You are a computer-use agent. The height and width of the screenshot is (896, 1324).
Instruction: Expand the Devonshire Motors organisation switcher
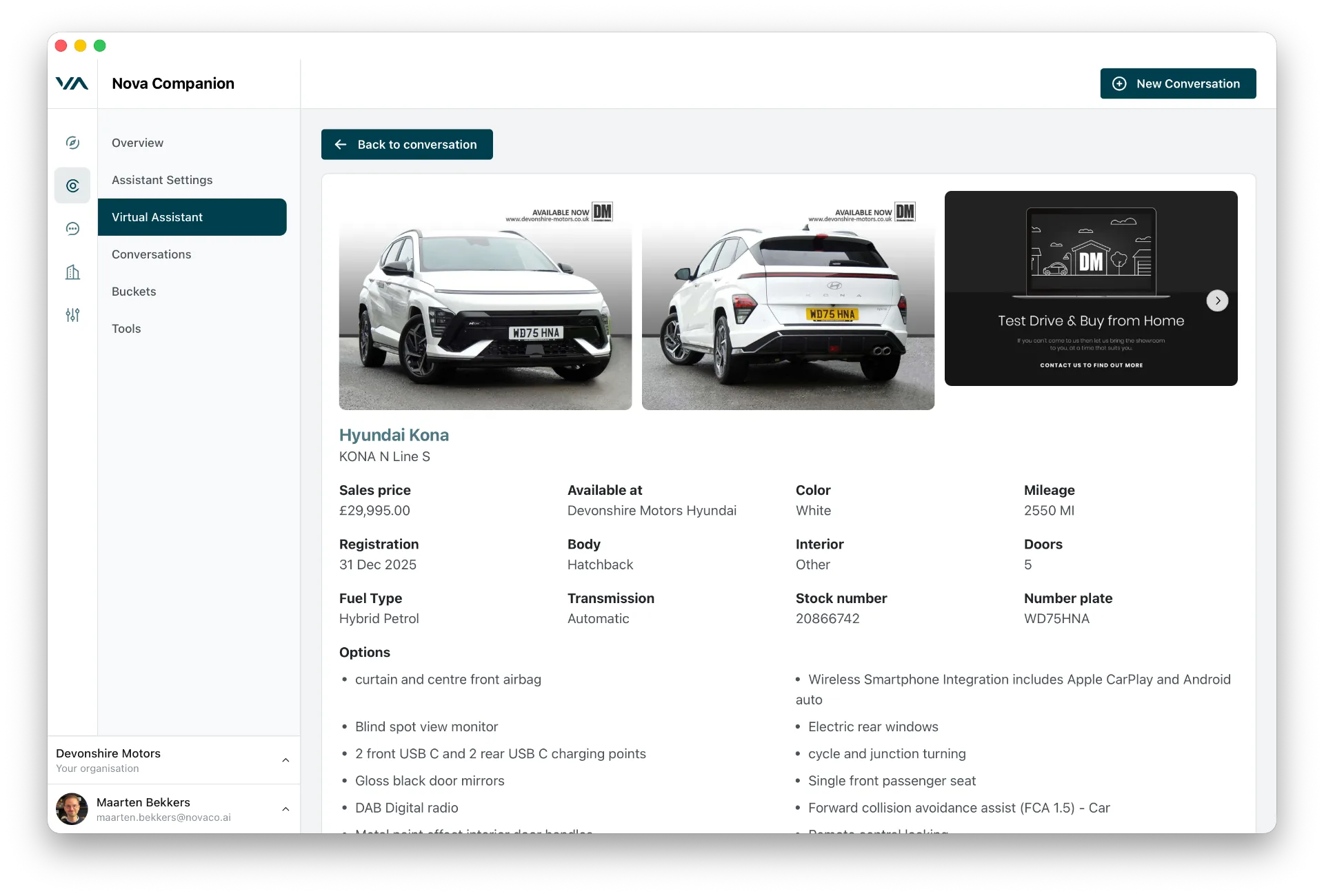click(285, 760)
